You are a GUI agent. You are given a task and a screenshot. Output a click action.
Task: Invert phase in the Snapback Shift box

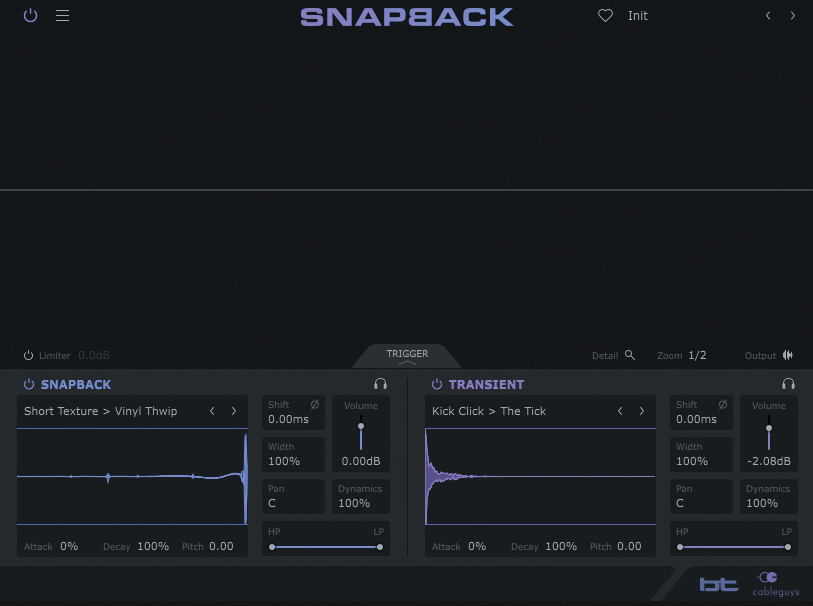(x=315, y=404)
